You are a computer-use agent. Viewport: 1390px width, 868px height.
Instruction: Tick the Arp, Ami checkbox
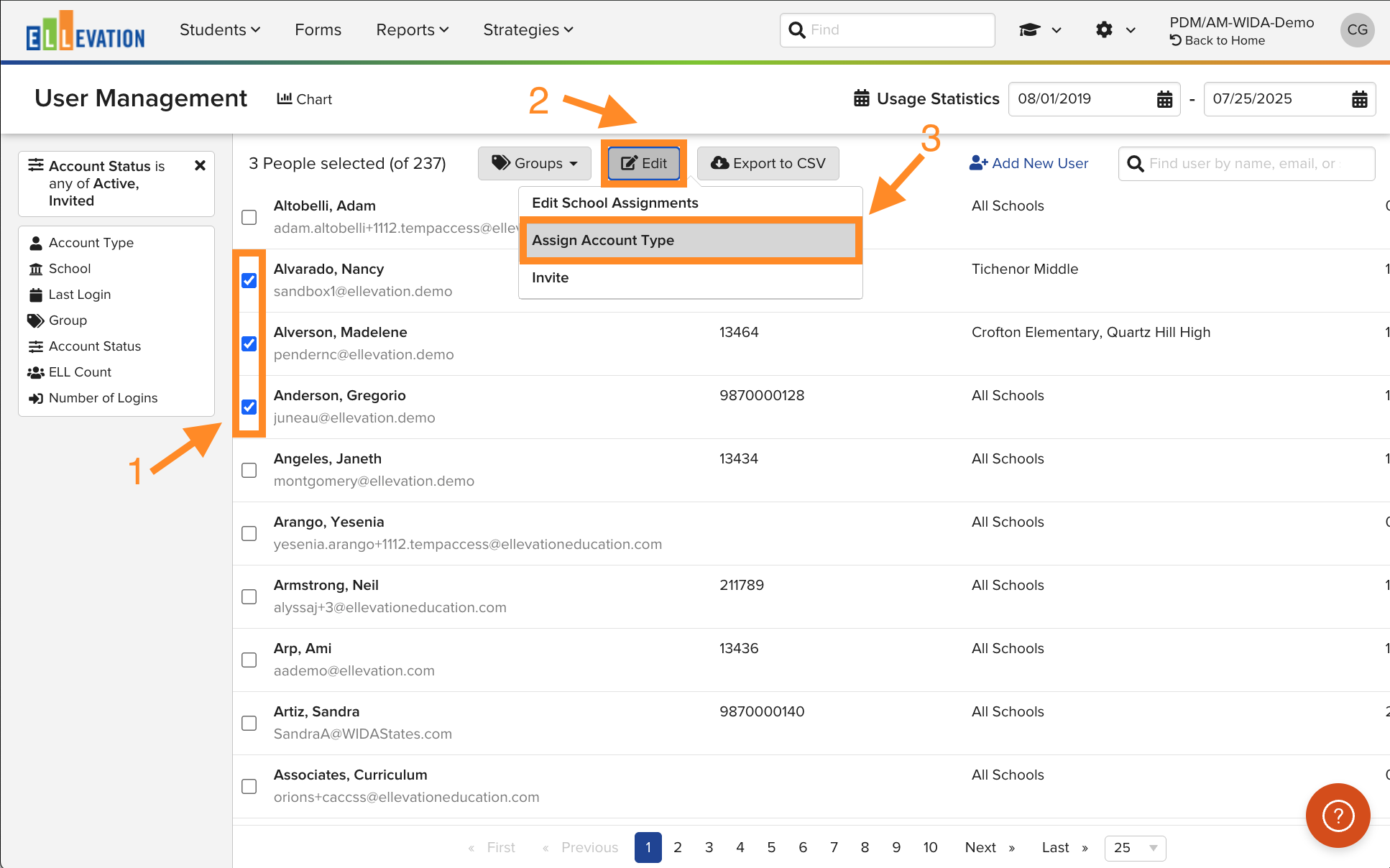point(249,660)
